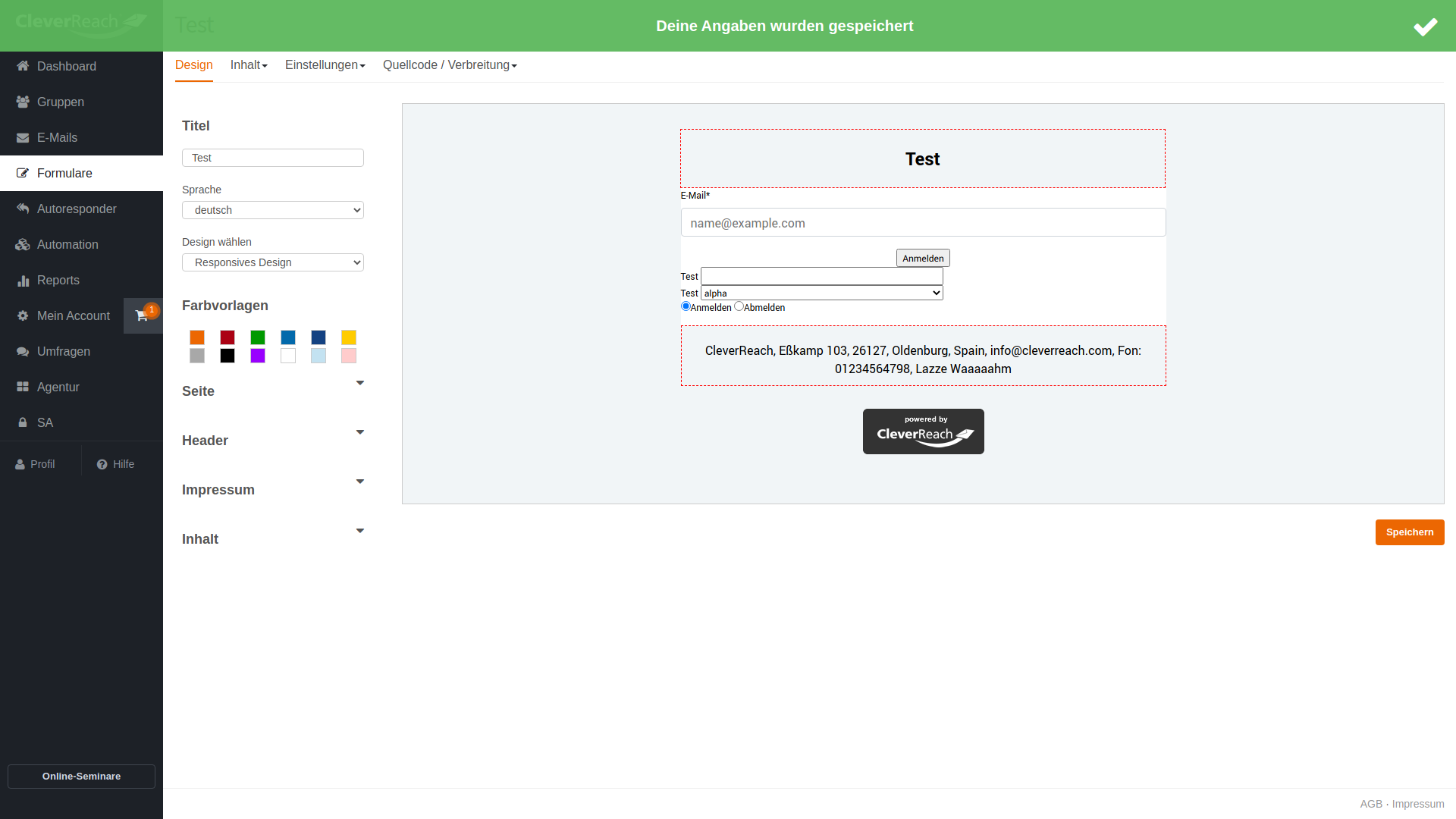Screen dimensions: 1456x819
Task: Select the Anmelden radio button
Action: point(686,306)
